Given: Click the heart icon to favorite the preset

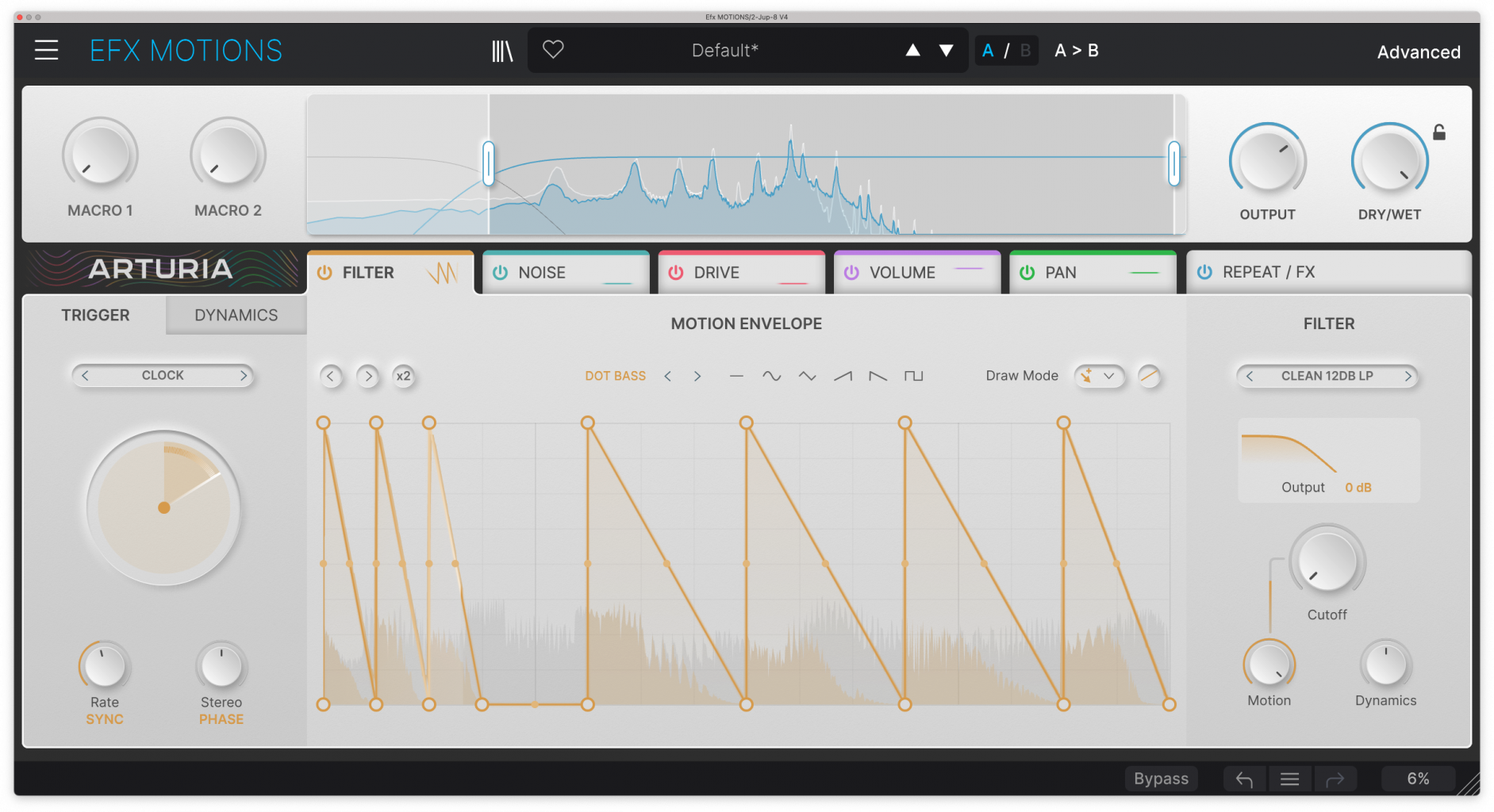Looking at the screenshot, I should [552, 49].
